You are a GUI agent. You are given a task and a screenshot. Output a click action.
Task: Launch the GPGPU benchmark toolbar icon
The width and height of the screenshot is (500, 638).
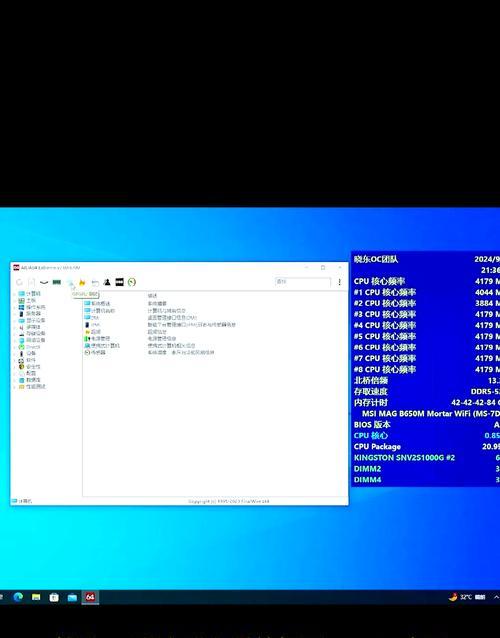[x=70, y=282]
